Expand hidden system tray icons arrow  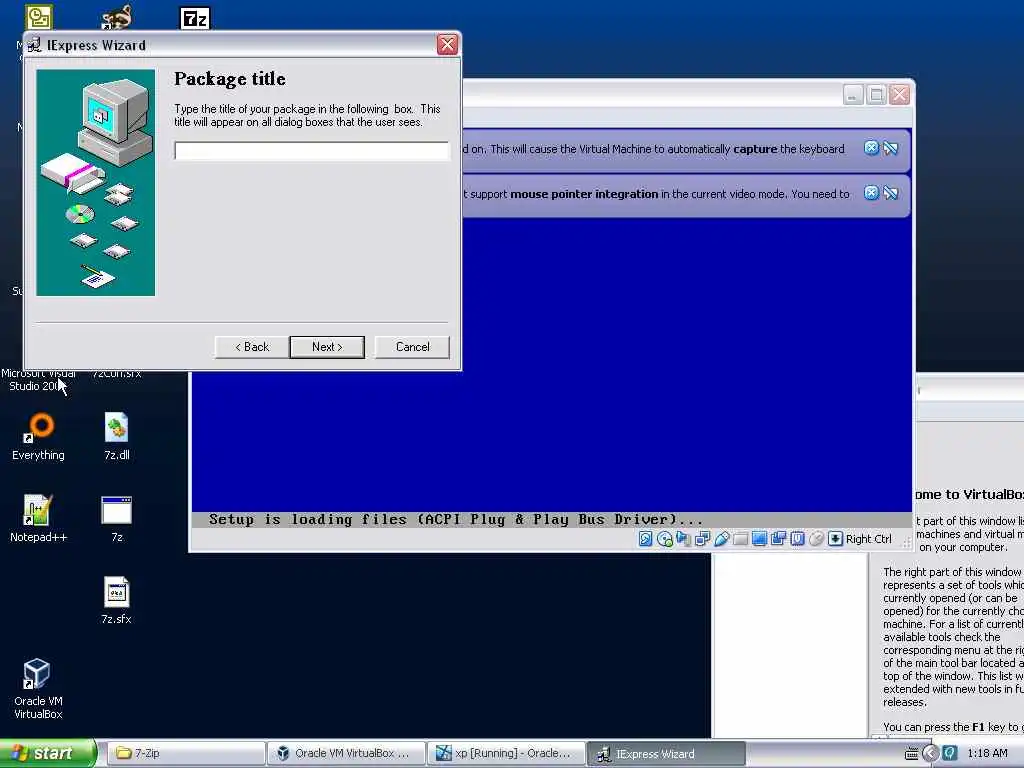[x=930, y=754]
